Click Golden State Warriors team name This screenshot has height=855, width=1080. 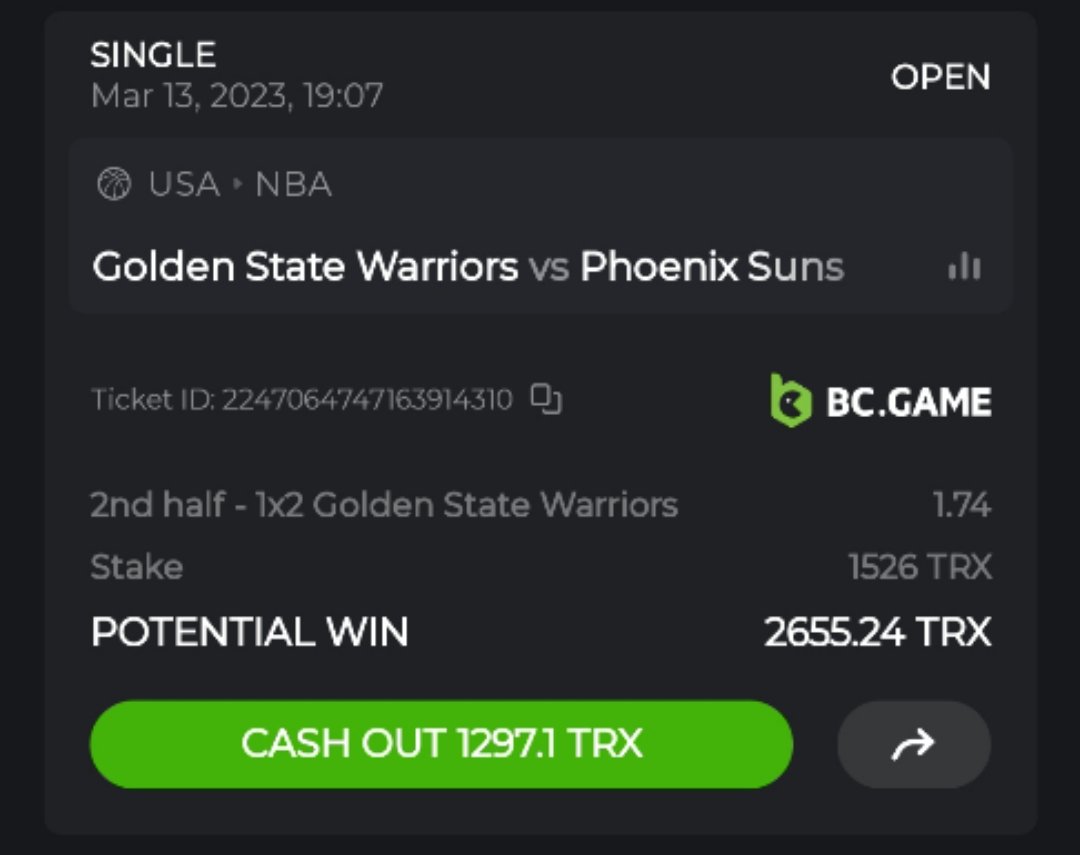[305, 267]
